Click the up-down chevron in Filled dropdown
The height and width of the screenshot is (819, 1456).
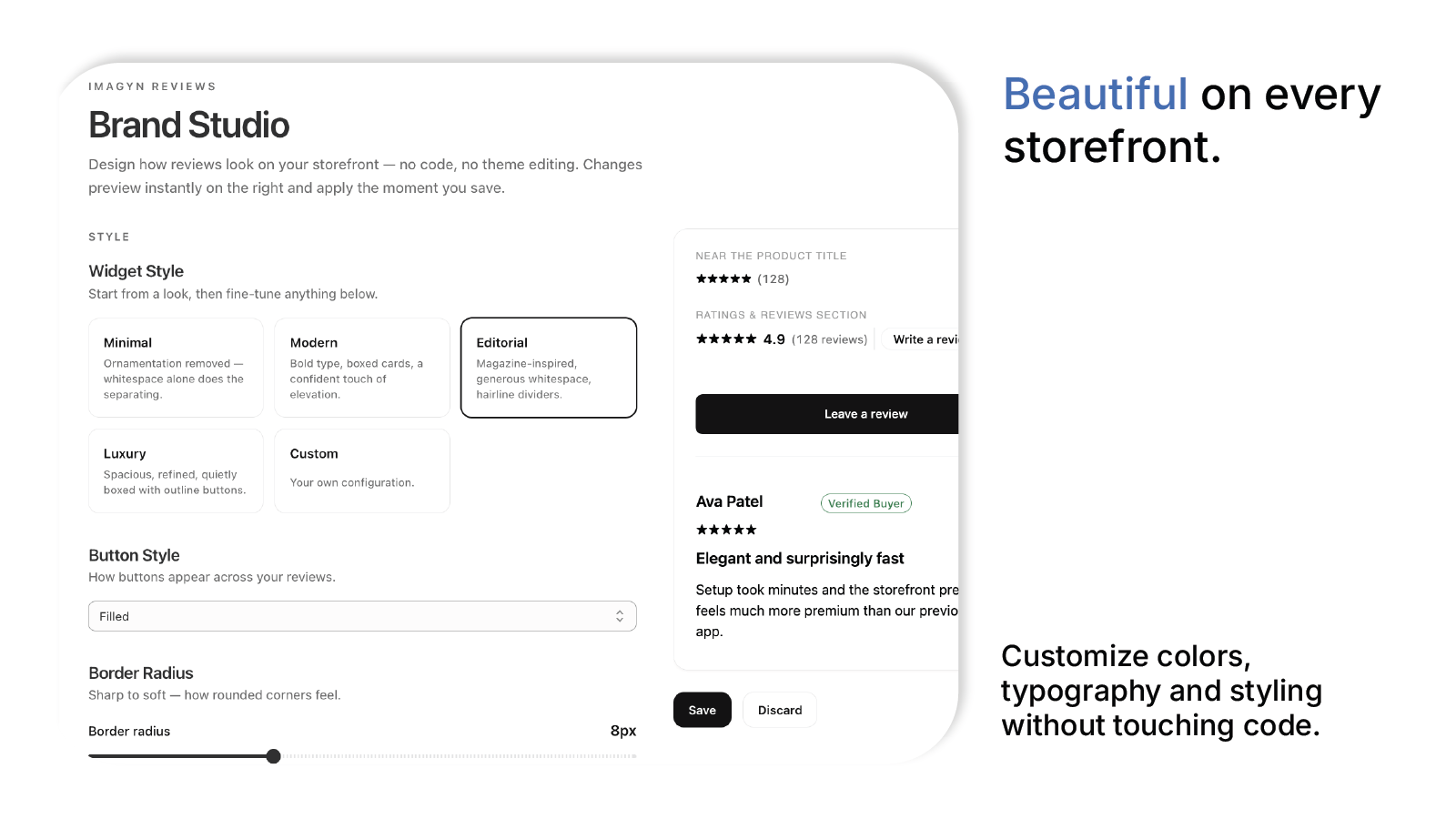click(620, 616)
